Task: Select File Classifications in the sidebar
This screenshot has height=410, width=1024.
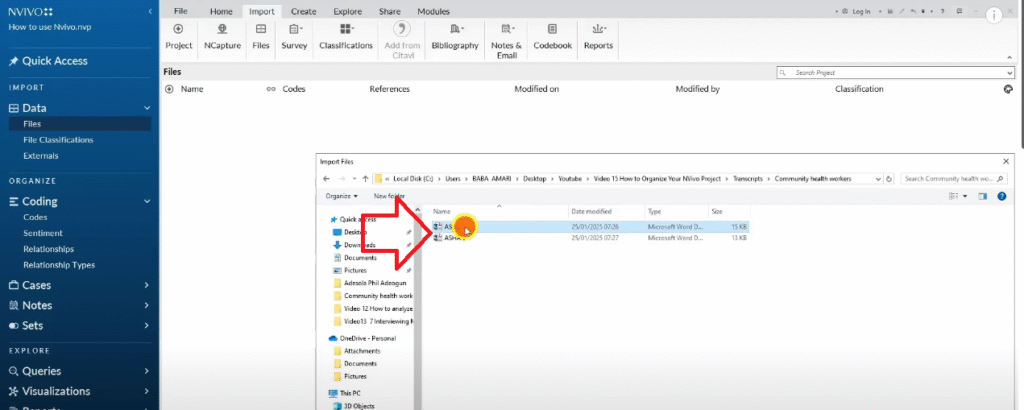Action: pos(58,140)
